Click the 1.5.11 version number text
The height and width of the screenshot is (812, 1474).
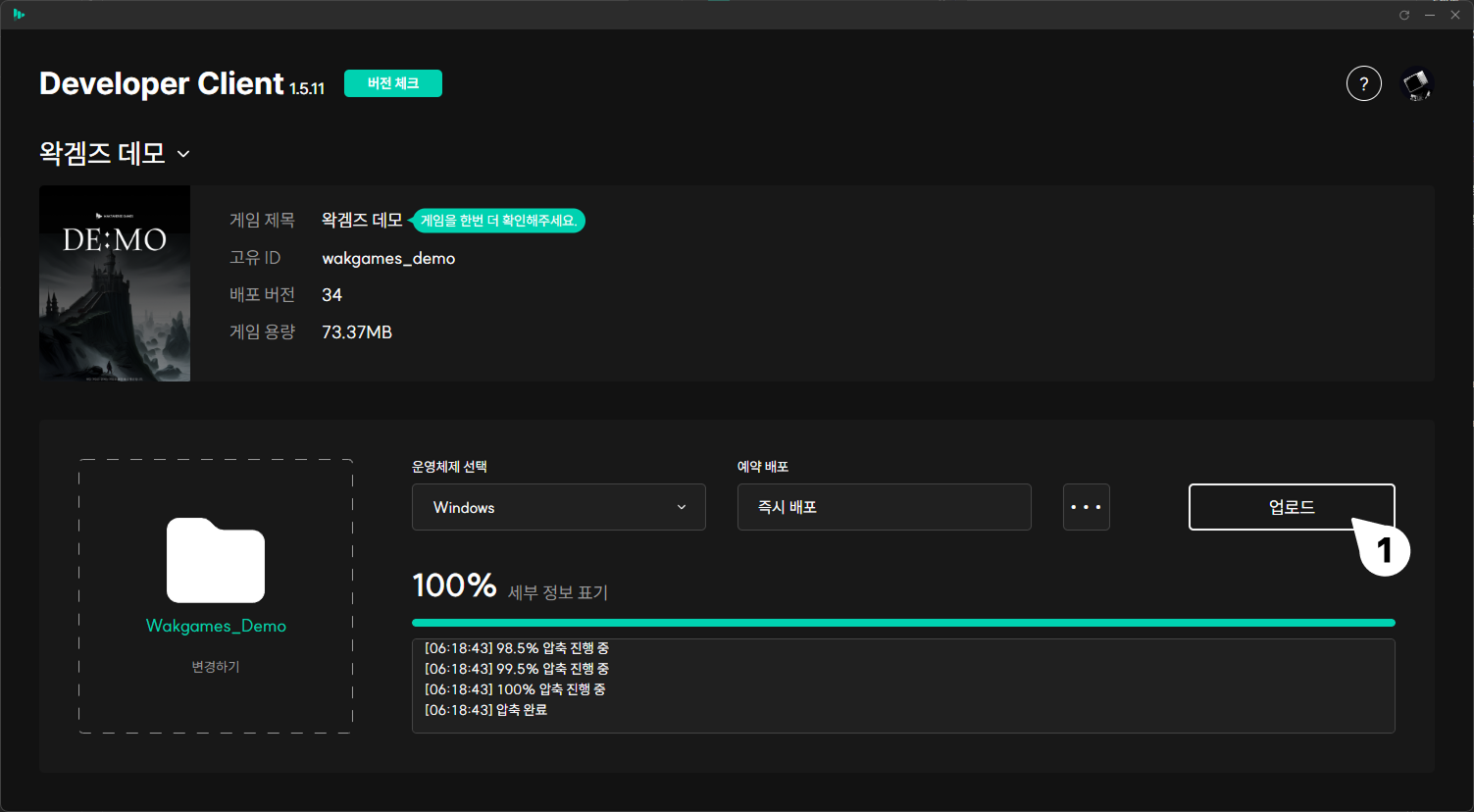pyautogui.click(x=307, y=88)
